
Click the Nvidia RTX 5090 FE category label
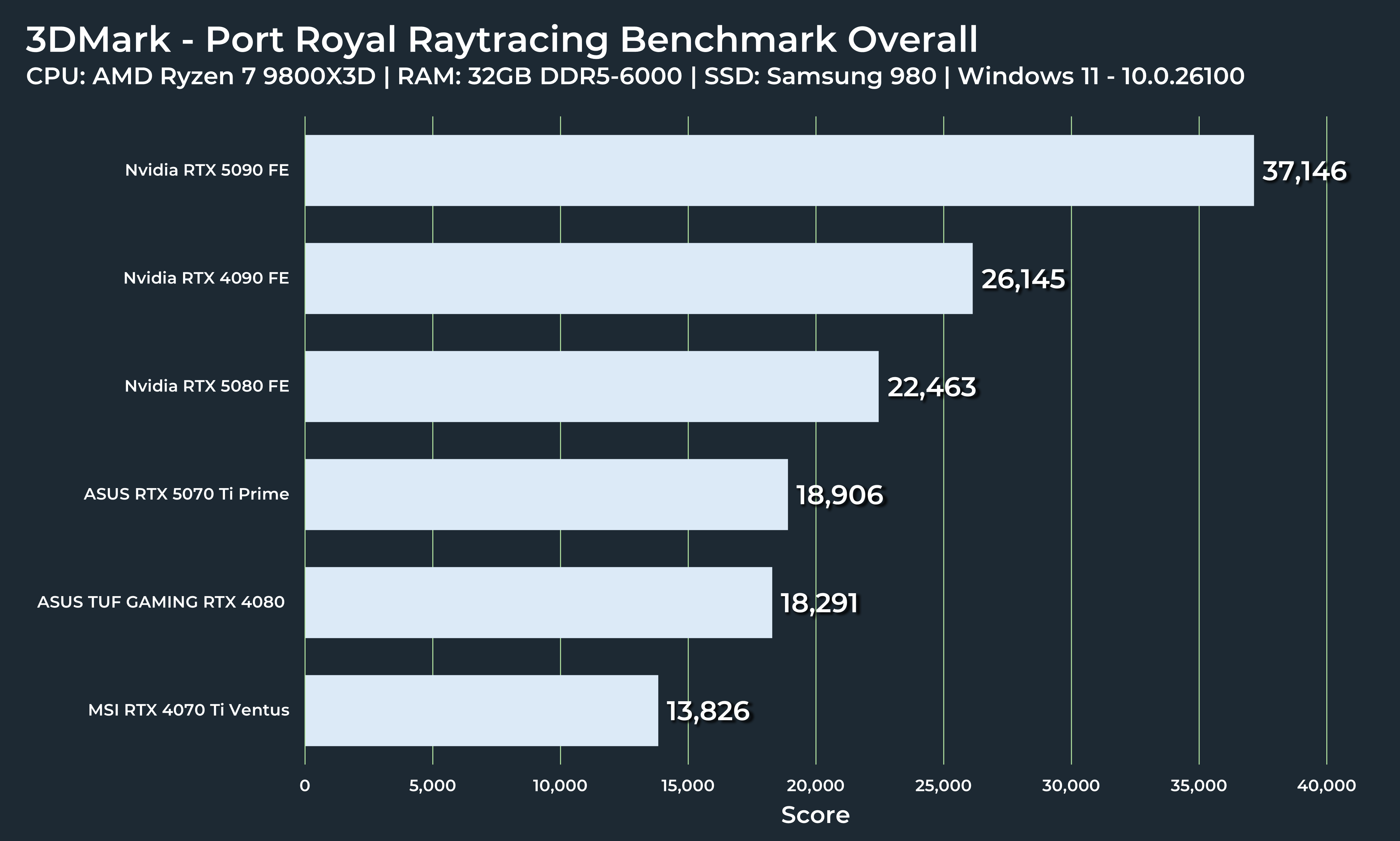[207, 170]
